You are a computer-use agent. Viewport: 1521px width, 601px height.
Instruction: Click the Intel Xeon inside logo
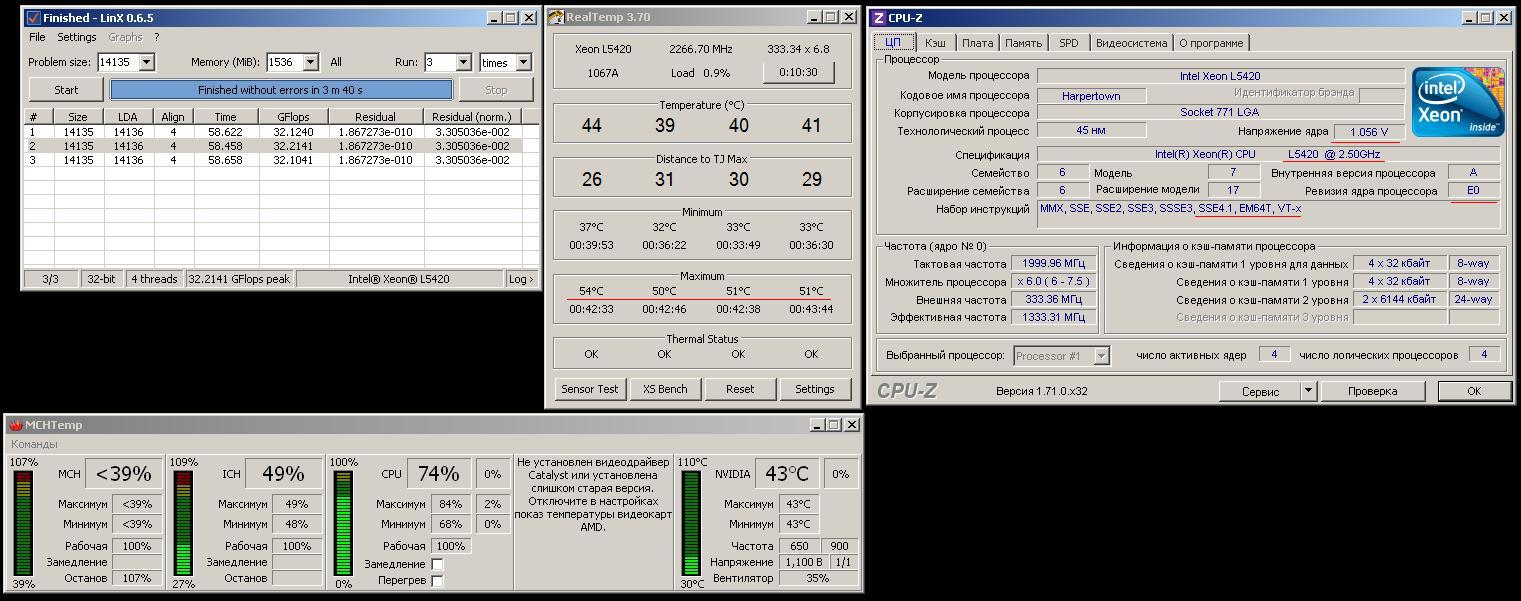1457,103
